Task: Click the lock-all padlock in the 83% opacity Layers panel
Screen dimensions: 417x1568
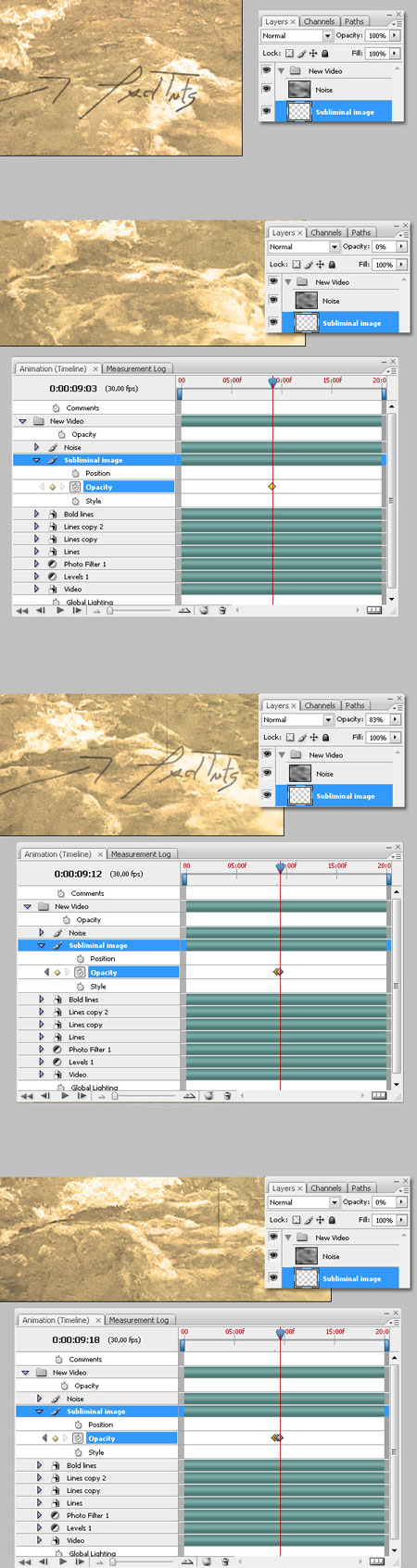Action: click(x=325, y=738)
